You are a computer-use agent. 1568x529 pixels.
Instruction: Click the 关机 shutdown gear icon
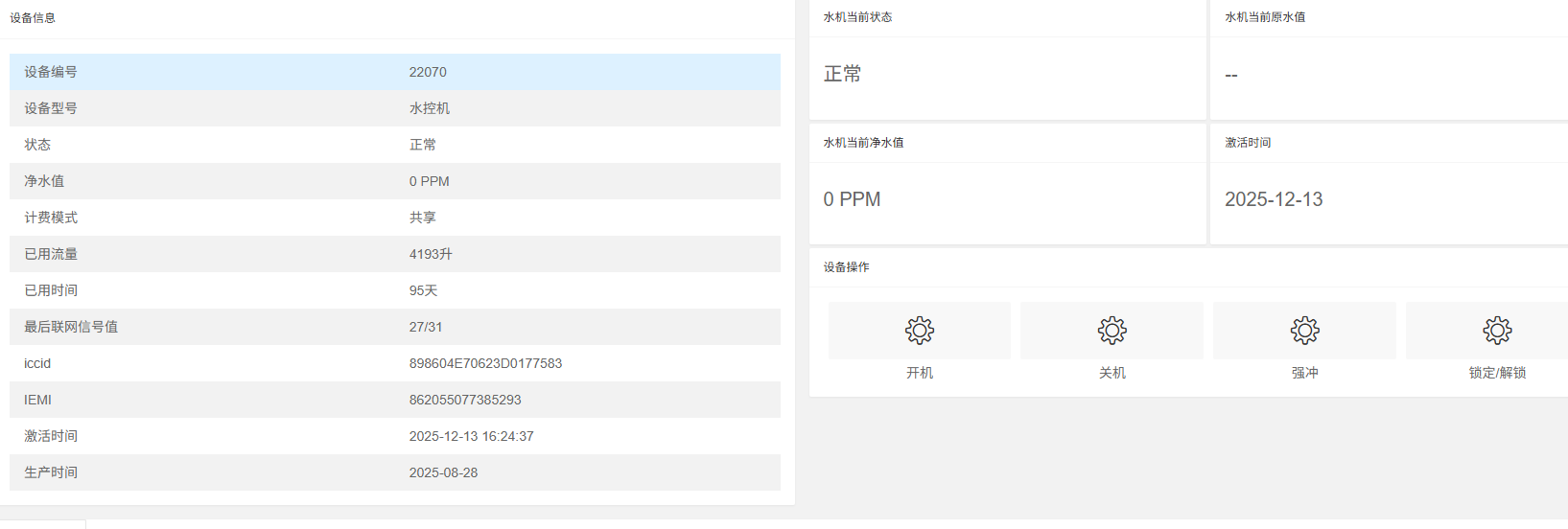click(1112, 331)
